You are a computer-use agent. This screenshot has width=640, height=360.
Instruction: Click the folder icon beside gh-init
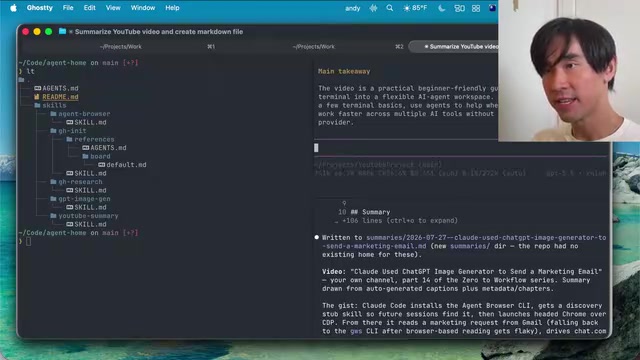click(53, 131)
